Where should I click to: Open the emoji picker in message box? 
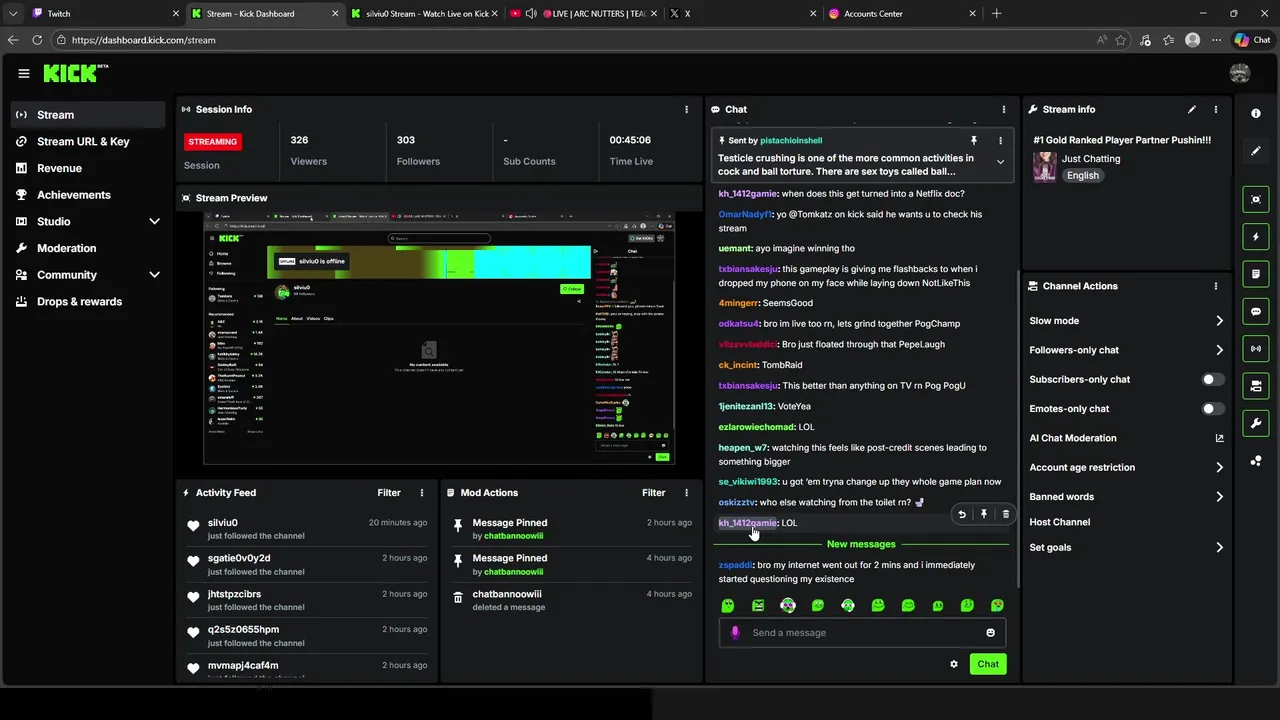pyautogui.click(x=991, y=632)
